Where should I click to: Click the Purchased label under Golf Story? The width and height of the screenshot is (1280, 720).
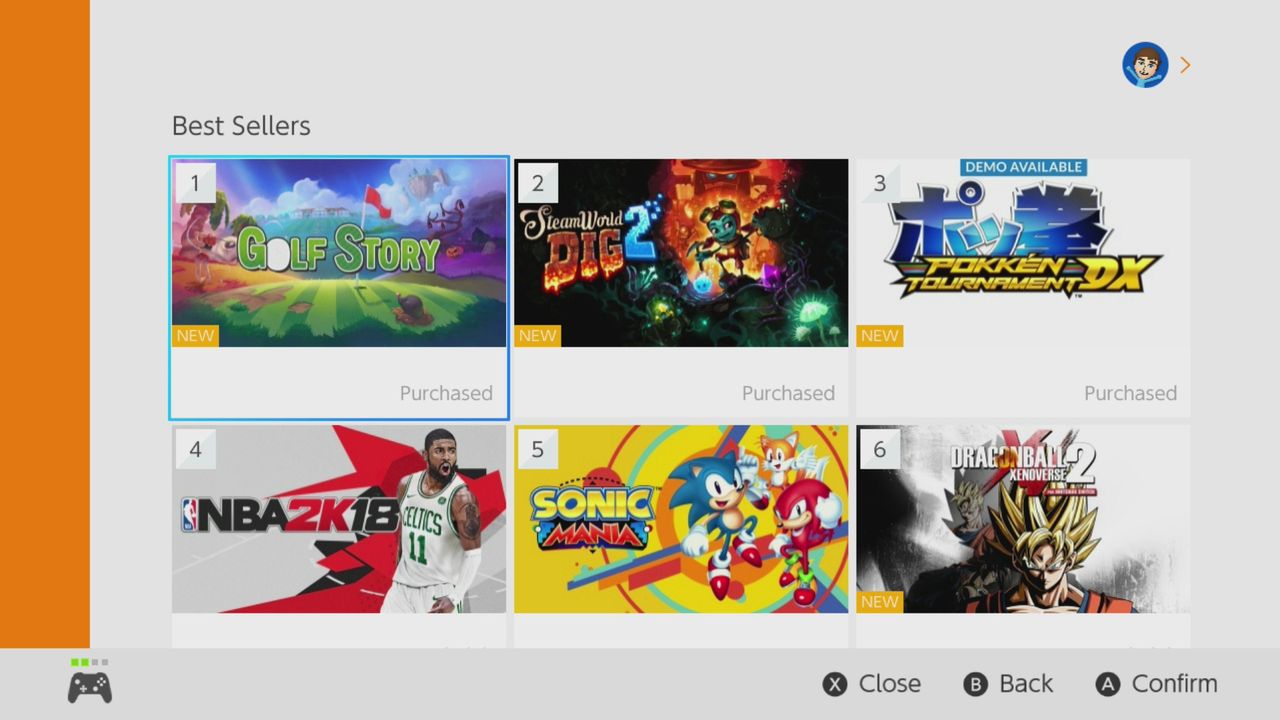446,393
